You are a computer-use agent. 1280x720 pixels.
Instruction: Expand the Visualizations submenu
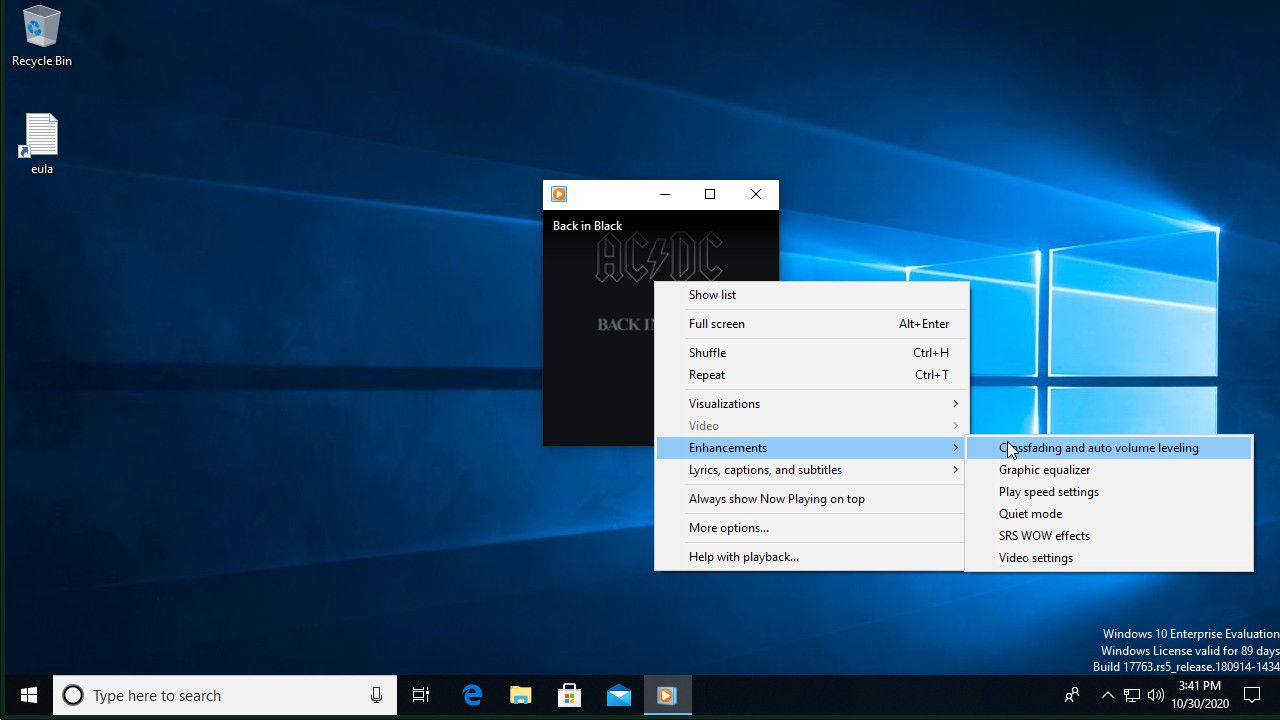click(812, 404)
